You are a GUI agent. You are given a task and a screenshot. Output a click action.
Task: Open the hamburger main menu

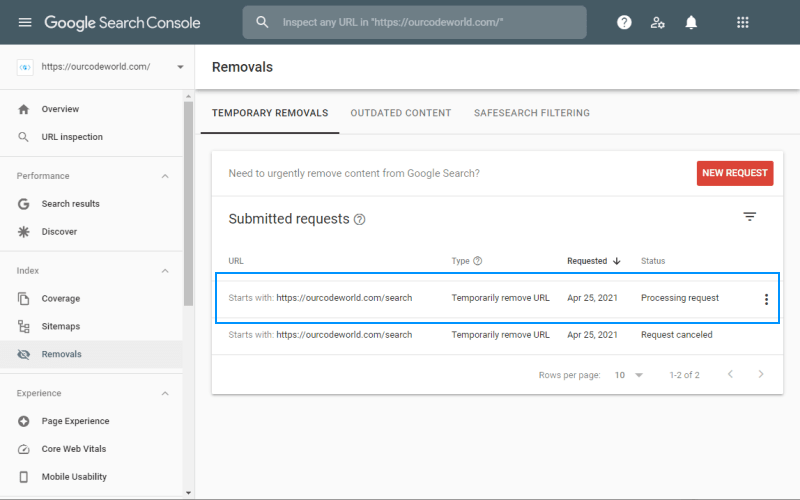pyautogui.click(x=24, y=22)
